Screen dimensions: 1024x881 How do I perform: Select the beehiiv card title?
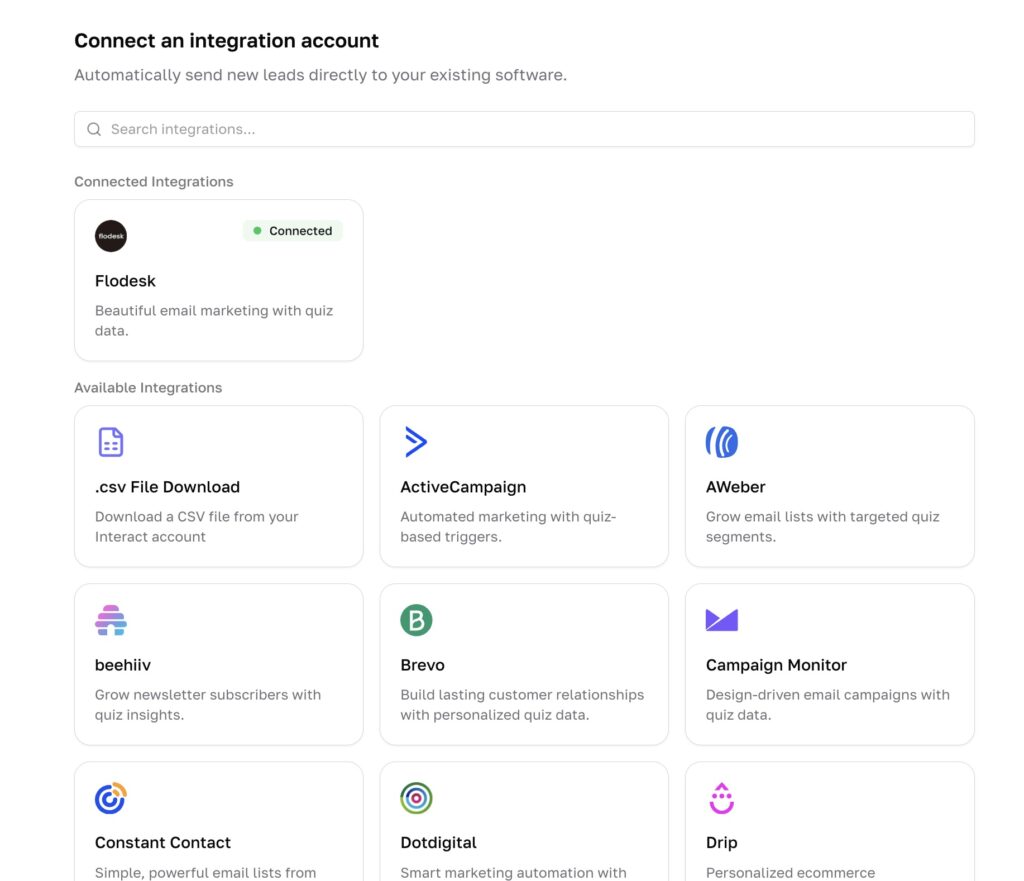[x=123, y=665]
